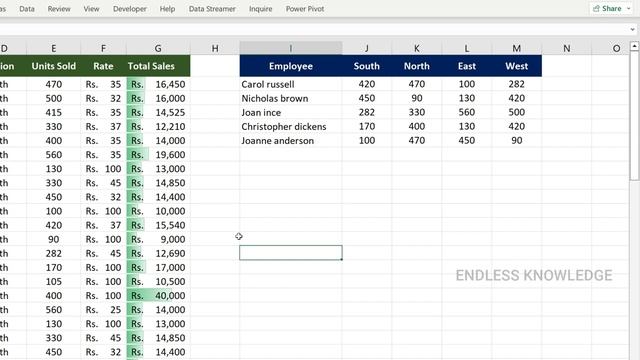Image resolution: width=640 pixels, height=360 pixels.
Task: Open the Help tab
Action: coord(167,9)
